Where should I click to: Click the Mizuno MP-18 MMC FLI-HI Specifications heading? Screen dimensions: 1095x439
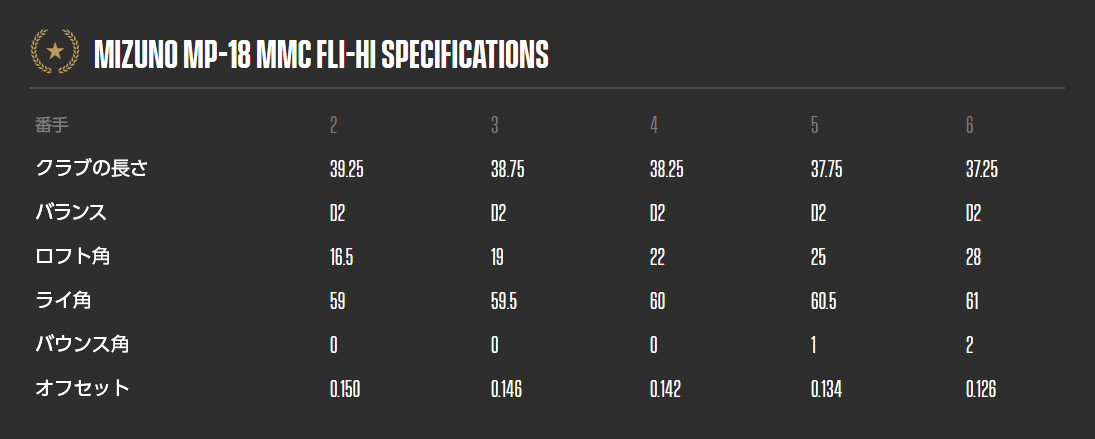(321, 54)
